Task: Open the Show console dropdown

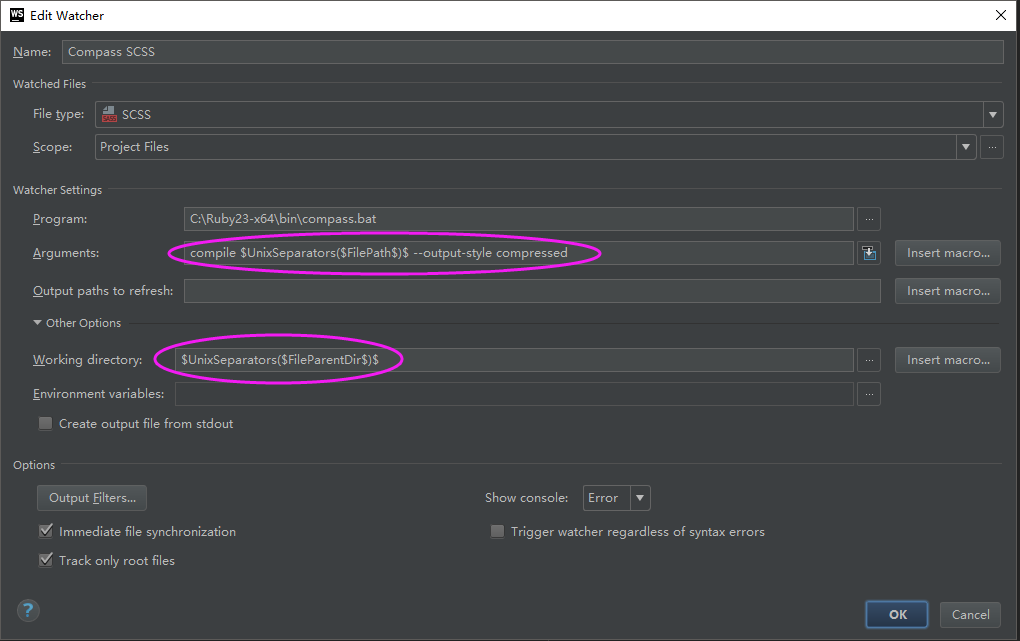Action: pyautogui.click(x=639, y=497)
